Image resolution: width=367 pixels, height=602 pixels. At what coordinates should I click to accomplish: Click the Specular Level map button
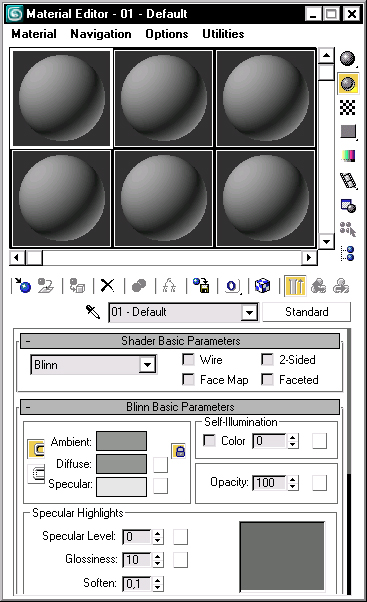point(180,537)
